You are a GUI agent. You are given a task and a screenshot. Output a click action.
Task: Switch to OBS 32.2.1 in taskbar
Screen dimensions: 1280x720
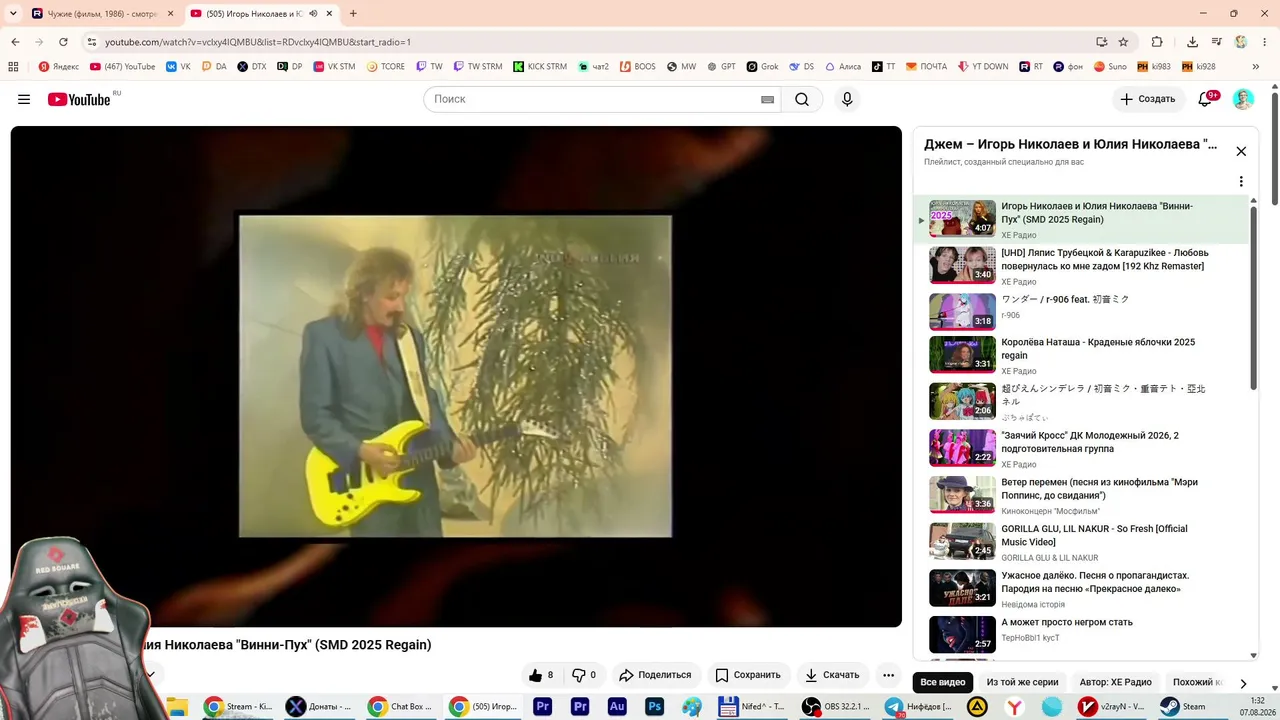pyautogui.click(x=836, y=706)
